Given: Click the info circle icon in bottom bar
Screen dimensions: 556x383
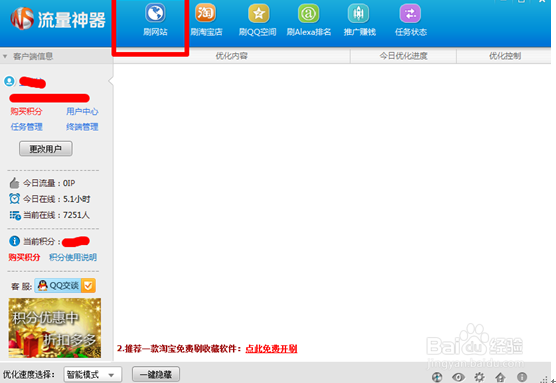Looking at the screenshot, I should click(522, 377).
